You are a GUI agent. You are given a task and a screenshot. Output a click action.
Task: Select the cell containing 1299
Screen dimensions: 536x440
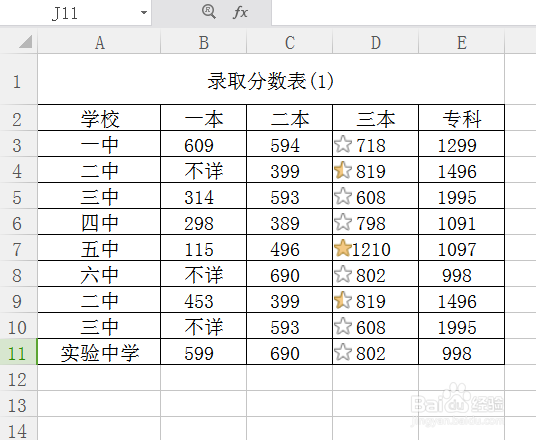click(461, 144)
